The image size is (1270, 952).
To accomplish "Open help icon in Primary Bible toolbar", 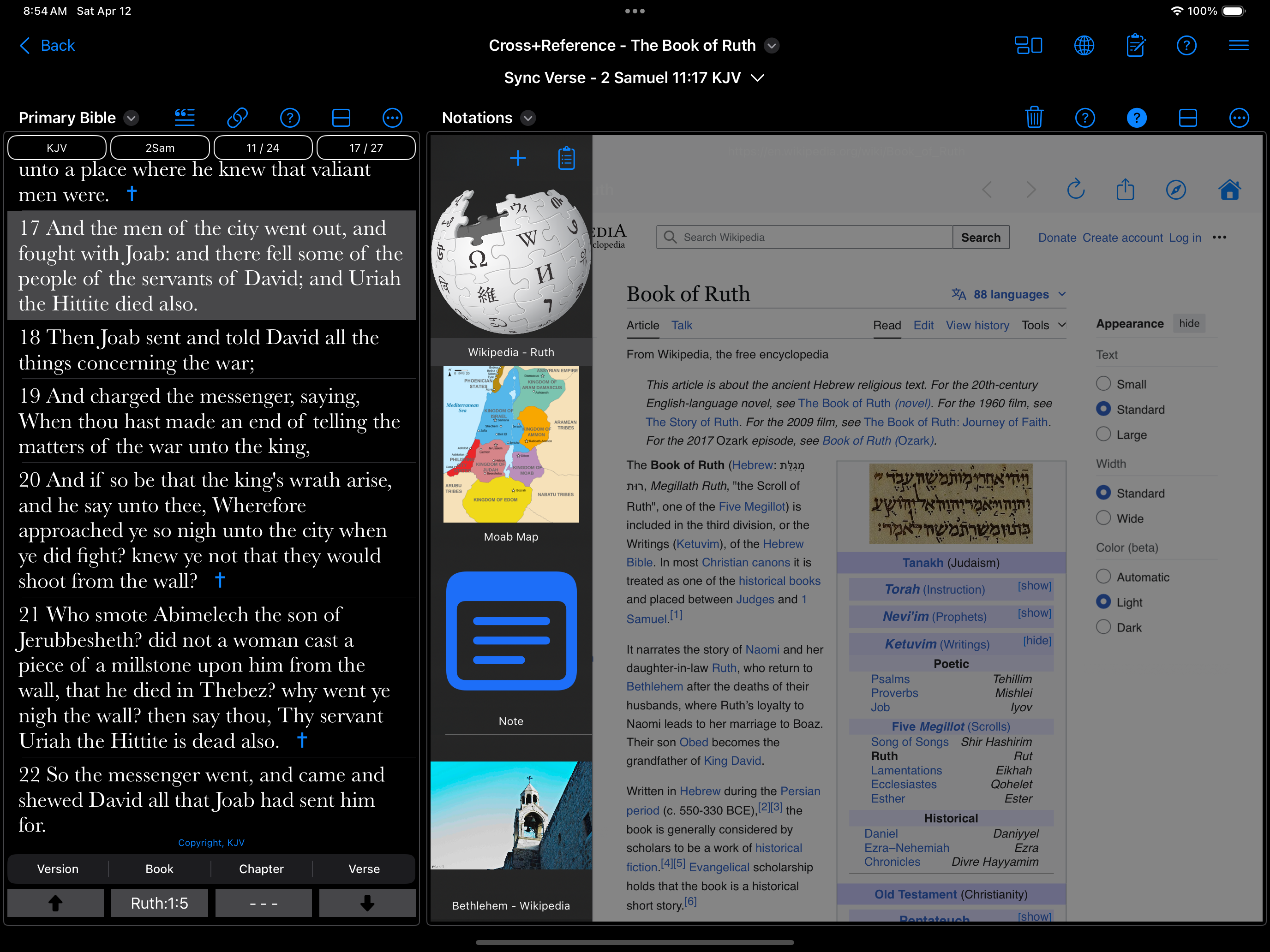I will (290, 118).
